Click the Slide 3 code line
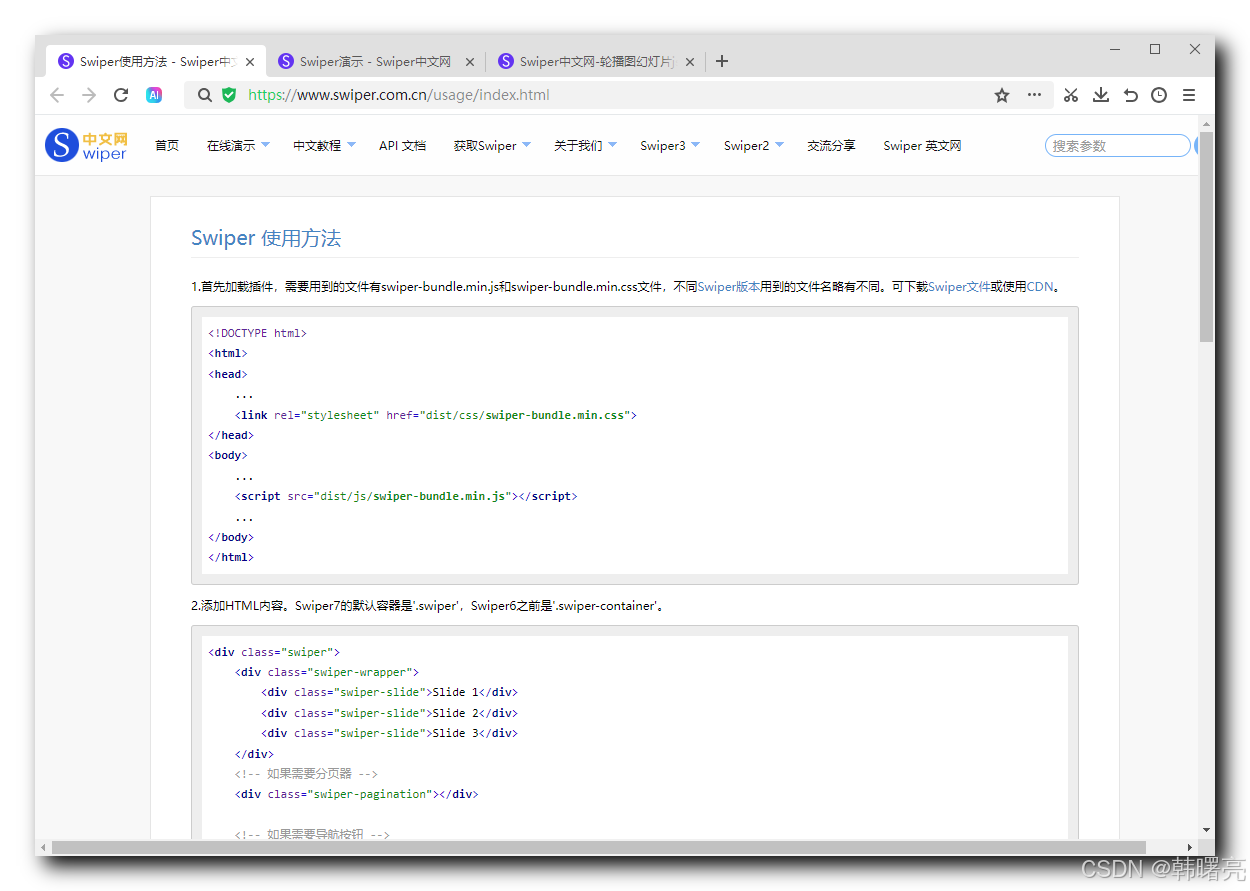Viewport: 1250px width, 891px height. 390,733
